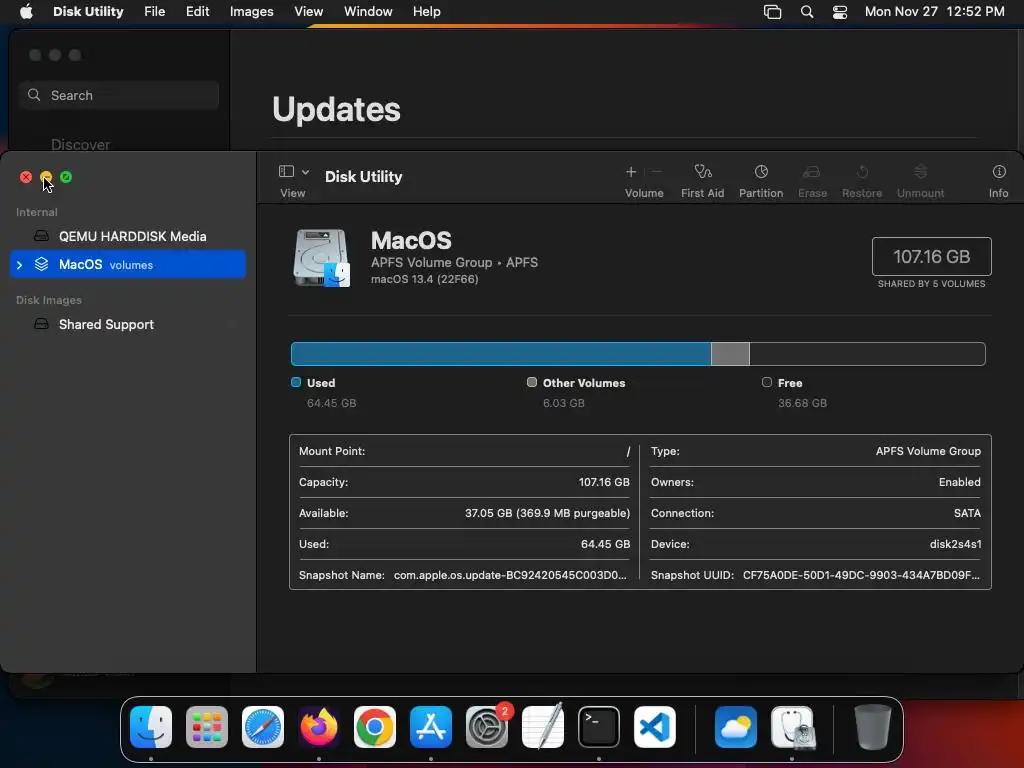The height and width of the screenshot is (768, 1024).
Task: Click the App Store search field
Action: tap(119, 95)
